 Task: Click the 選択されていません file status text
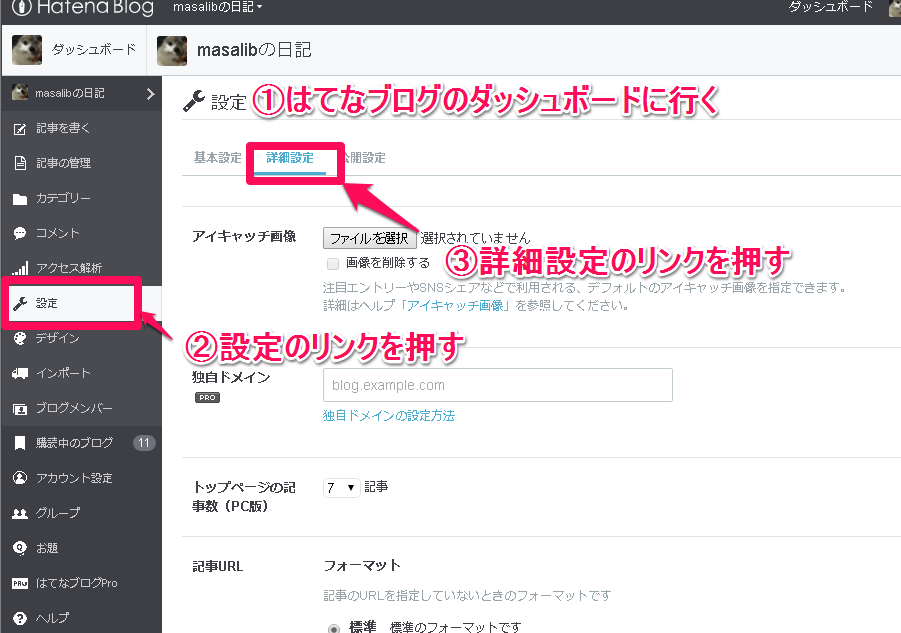[x=475, y=238]
